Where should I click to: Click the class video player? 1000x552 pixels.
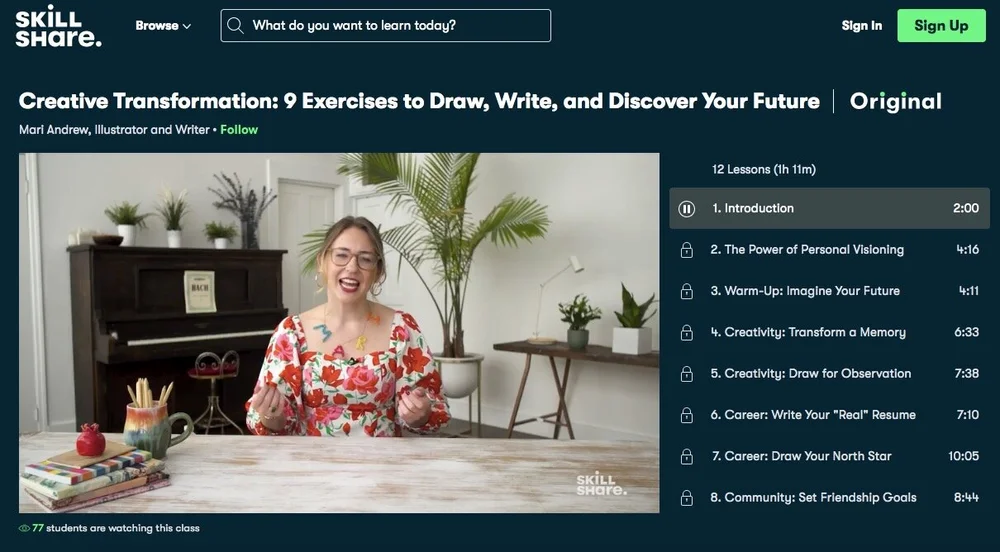(339, 333)
